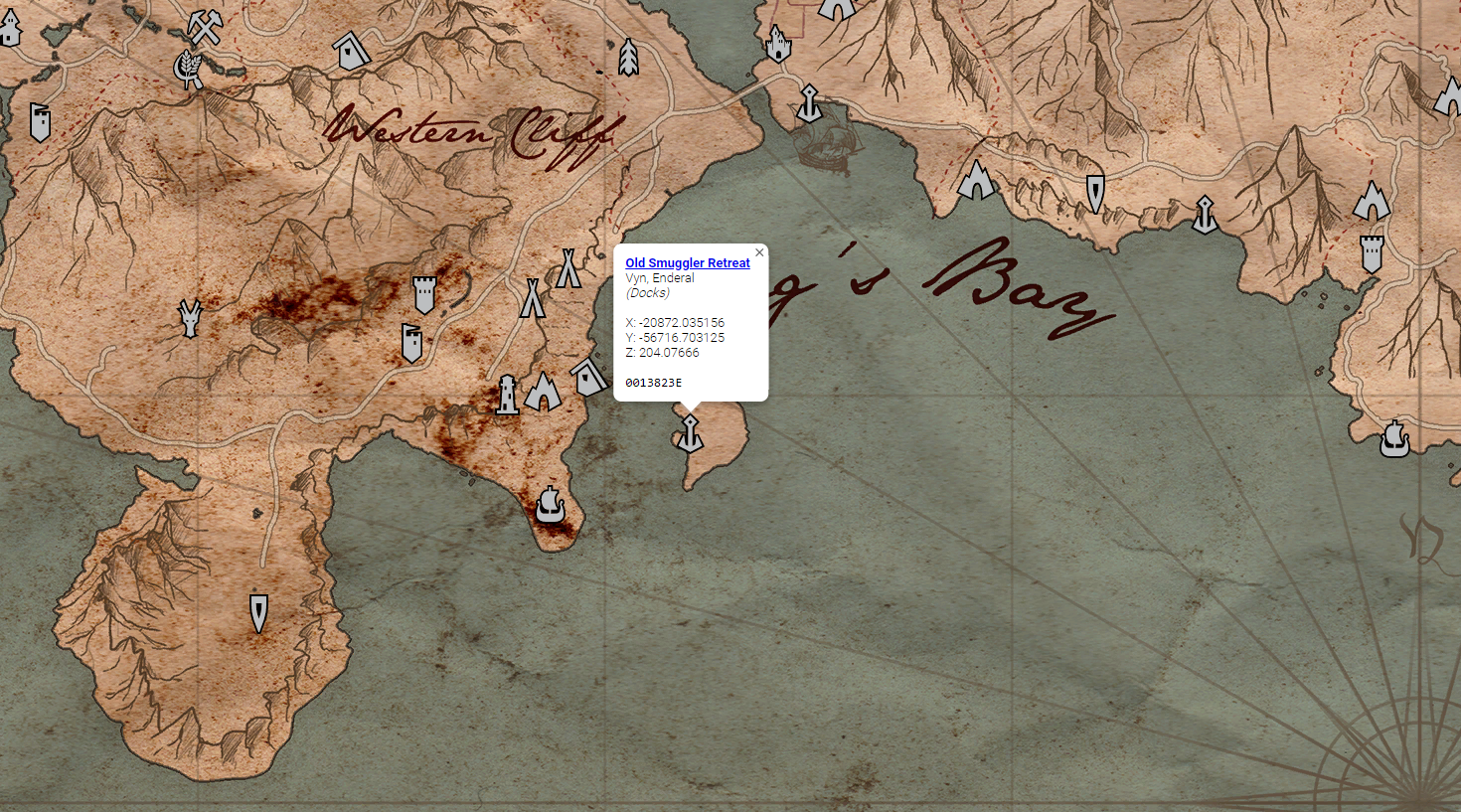
Task: Select the banner marker below the tower
Action: 411,343
